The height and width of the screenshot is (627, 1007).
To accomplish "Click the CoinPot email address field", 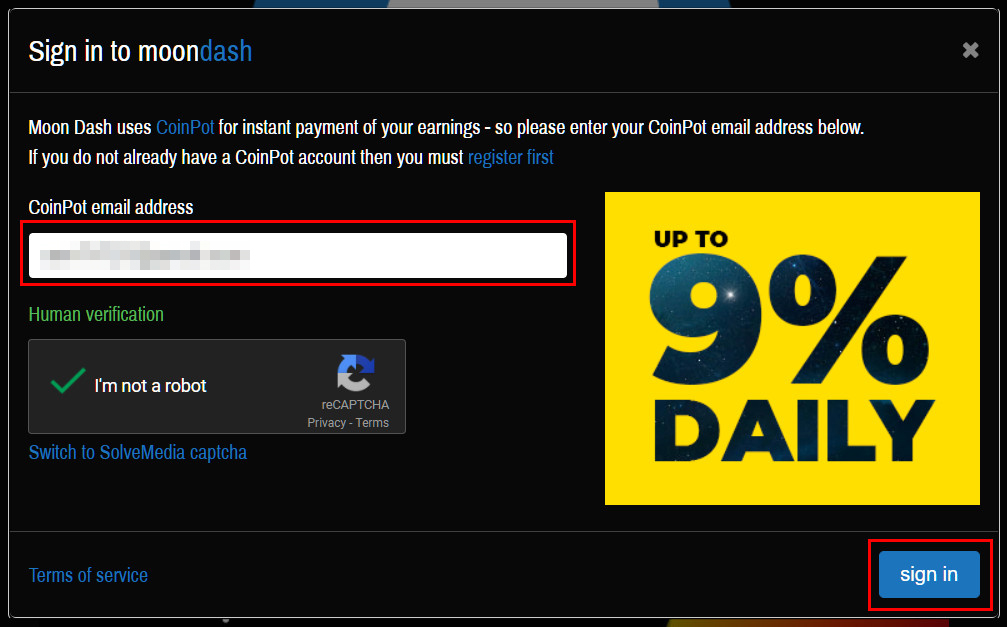I will [298, 255].
